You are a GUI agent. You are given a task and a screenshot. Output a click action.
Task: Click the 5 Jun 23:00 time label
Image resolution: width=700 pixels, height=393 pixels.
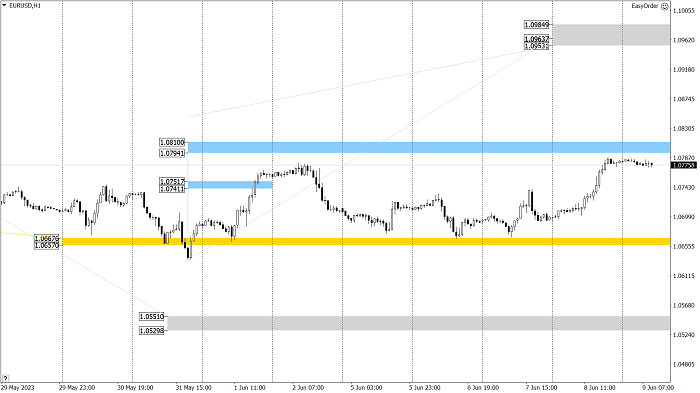pos(425,388)
